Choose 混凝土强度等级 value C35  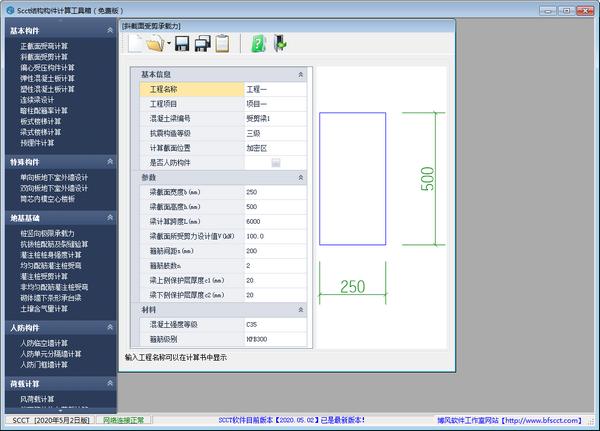(x=275, y=325)
